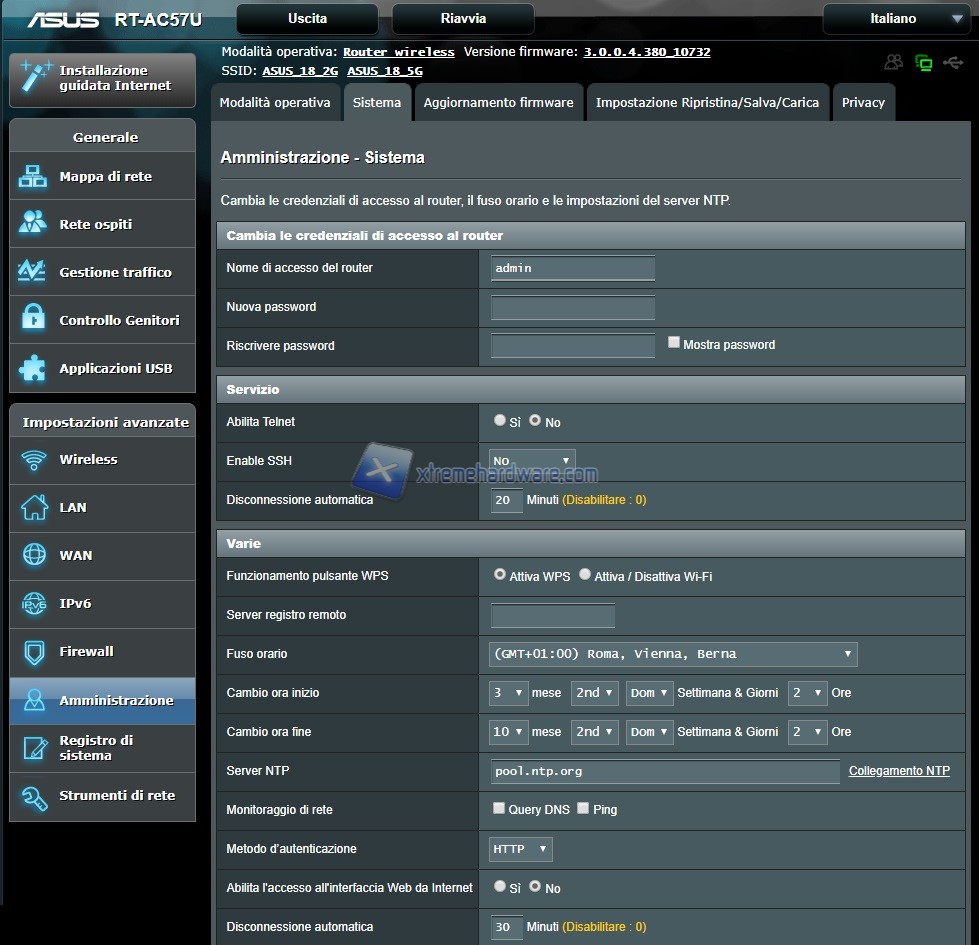Click the USB status icon in header

click(x=953, y=62)
